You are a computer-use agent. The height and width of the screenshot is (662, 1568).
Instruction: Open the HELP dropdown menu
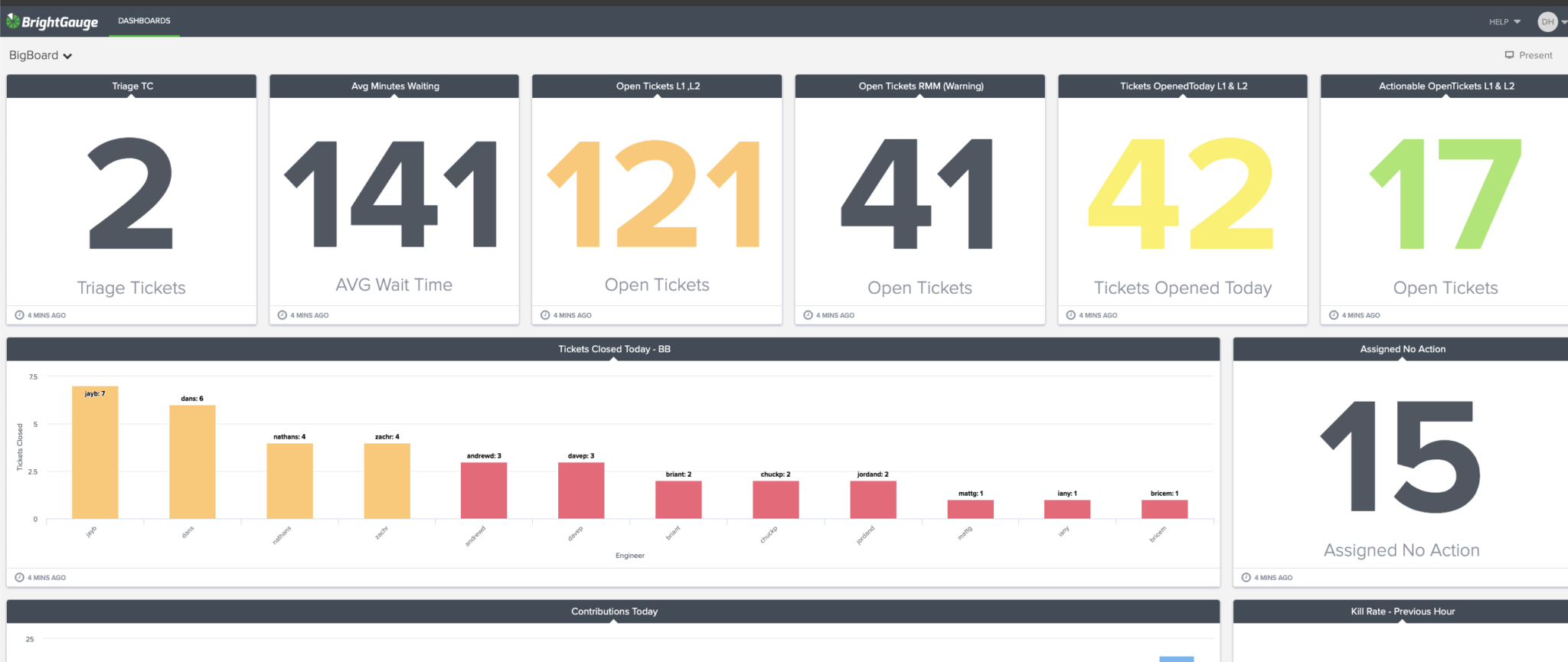coord(1504,22)
